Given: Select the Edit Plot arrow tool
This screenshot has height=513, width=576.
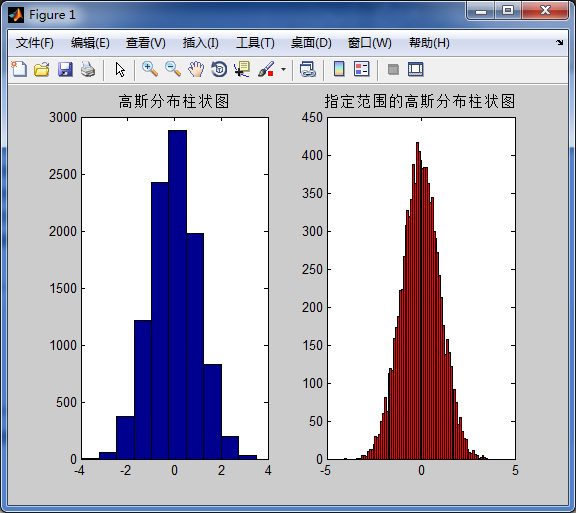Looking at the screenshot, I should click(x=120, y=69).
